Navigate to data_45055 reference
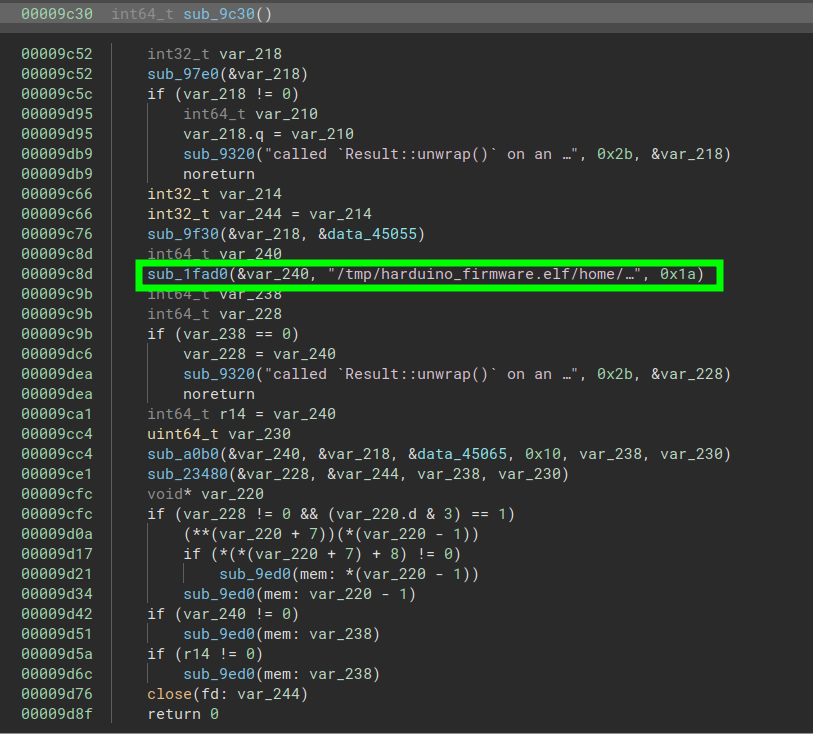The height and width of the screenshot is (734, 813). pos(372,234)
